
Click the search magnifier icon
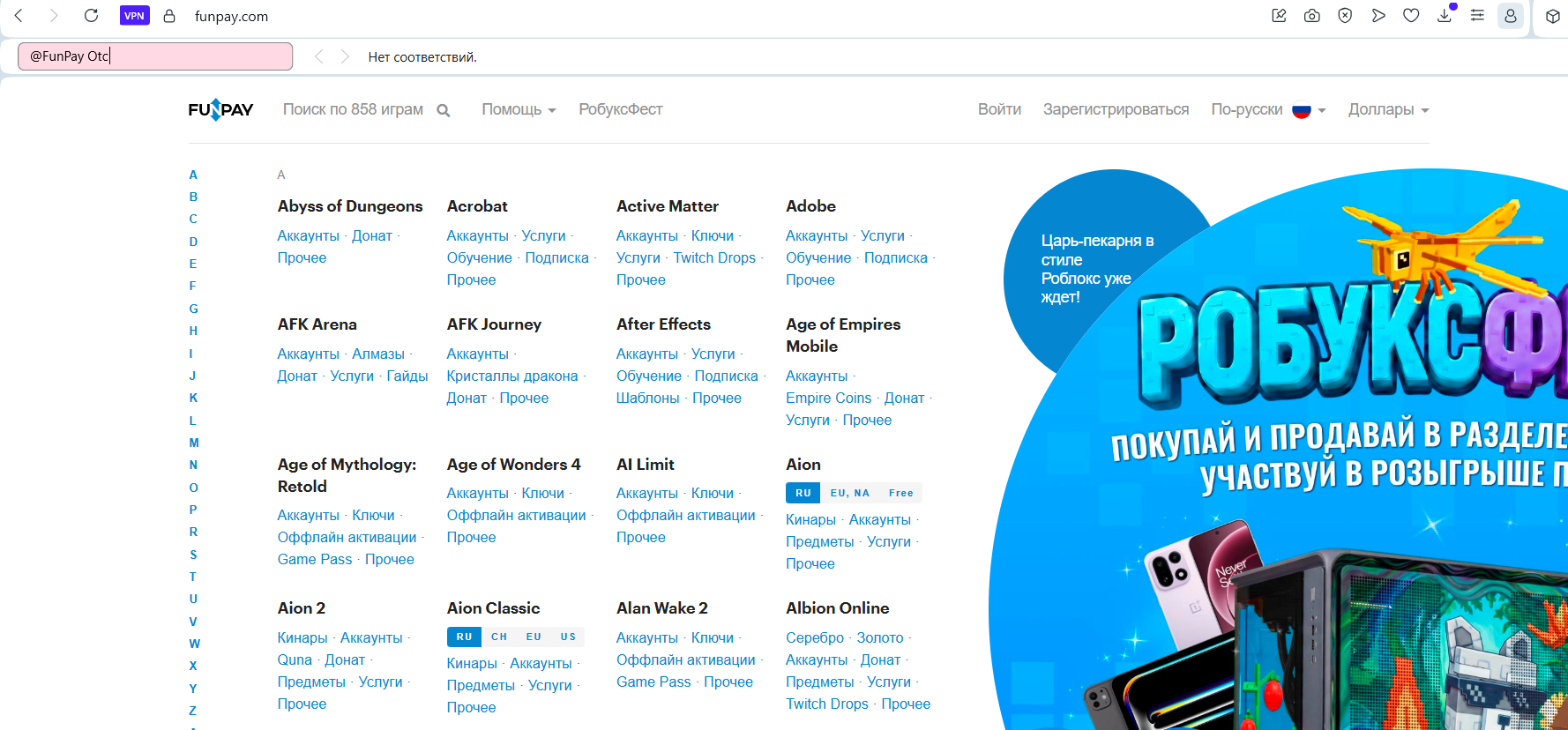(x=444, y=110)
